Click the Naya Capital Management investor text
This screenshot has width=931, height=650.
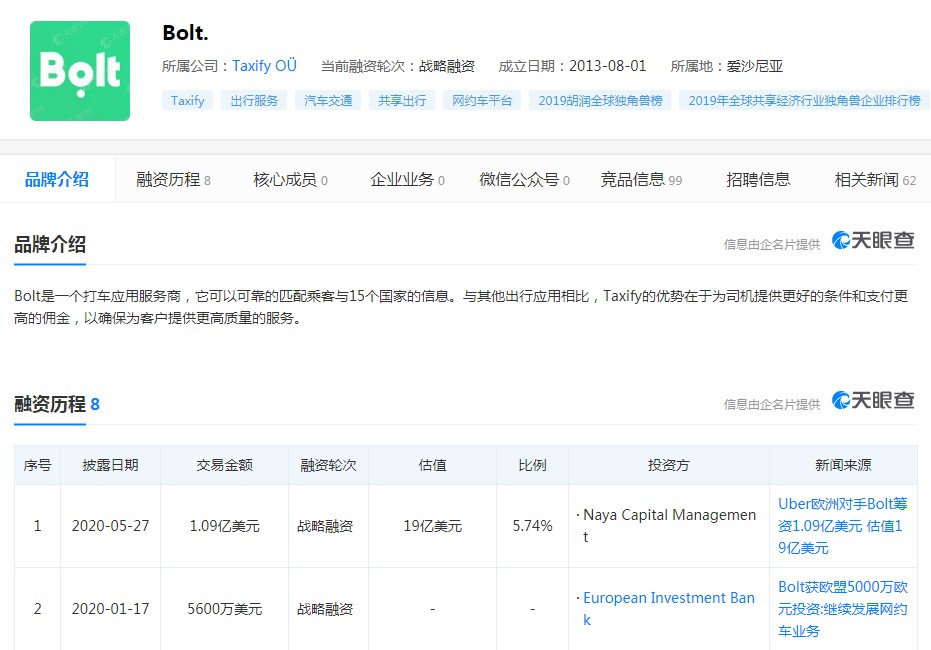pyautogui.click(x=669, y=525)
